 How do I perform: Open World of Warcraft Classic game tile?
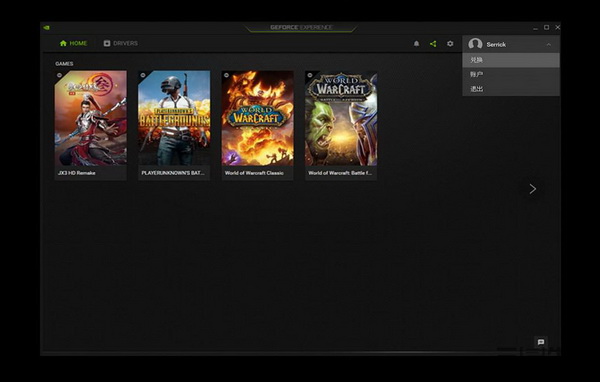pos(258,125)
